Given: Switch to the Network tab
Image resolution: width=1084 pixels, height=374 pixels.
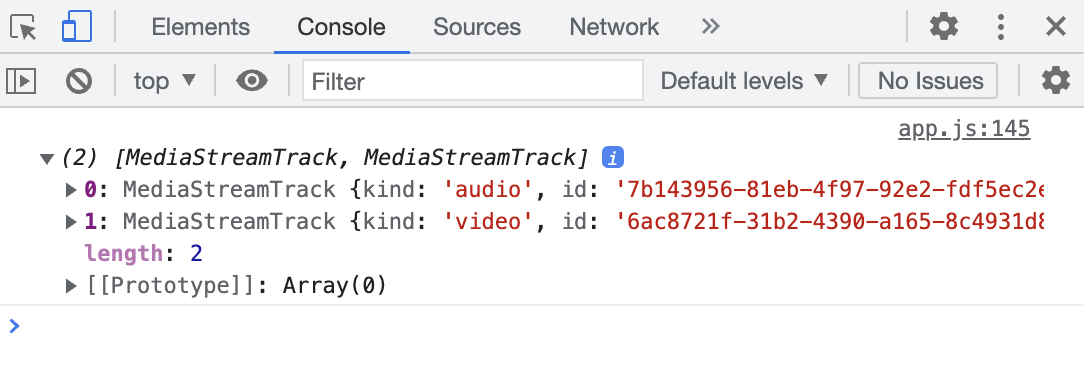Looking at the screenshot, I should pyautogui.click(x=614, y=27).
